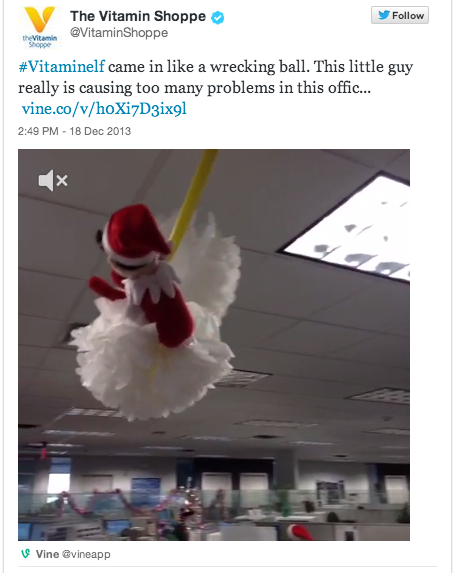This screenshot has width=460, height=573.
Task: Play the elf wrecking ball video
Action: pyautogui.click(x=214, y=345)
